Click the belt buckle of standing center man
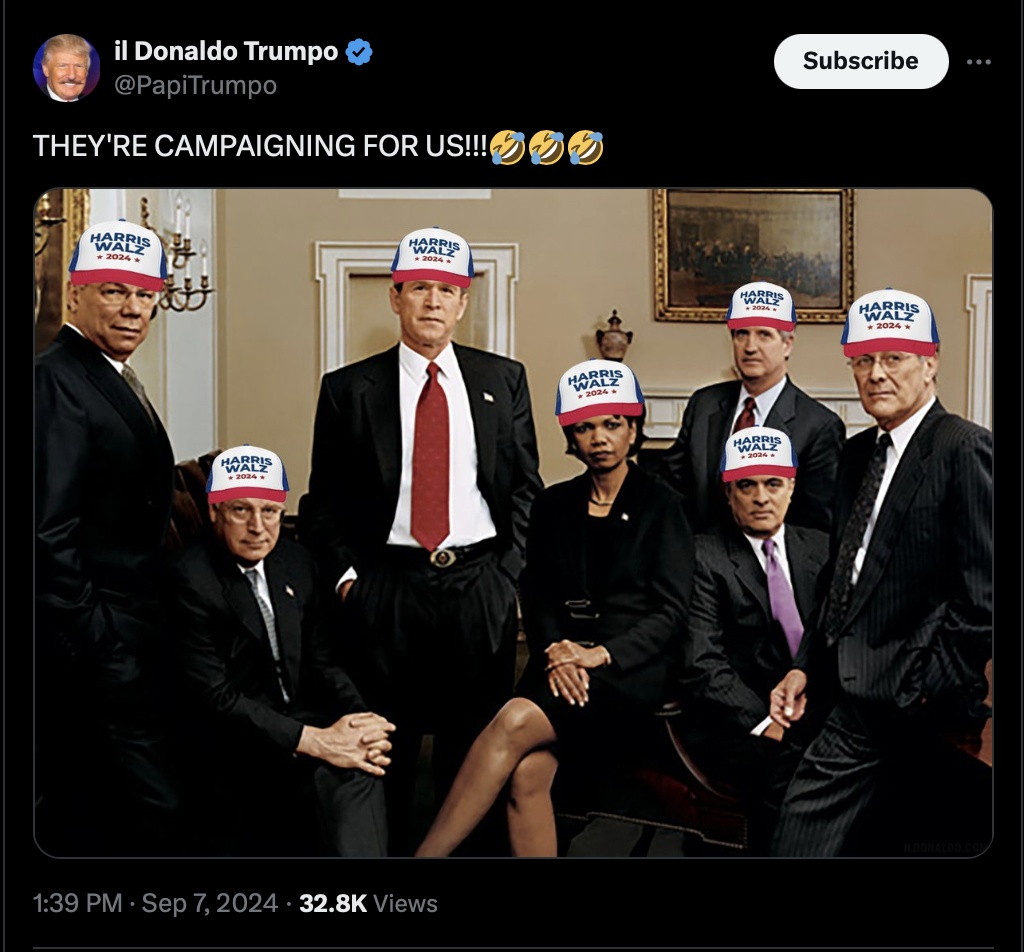The height and width of the screenshot is (952, 1024). (443, 558)
